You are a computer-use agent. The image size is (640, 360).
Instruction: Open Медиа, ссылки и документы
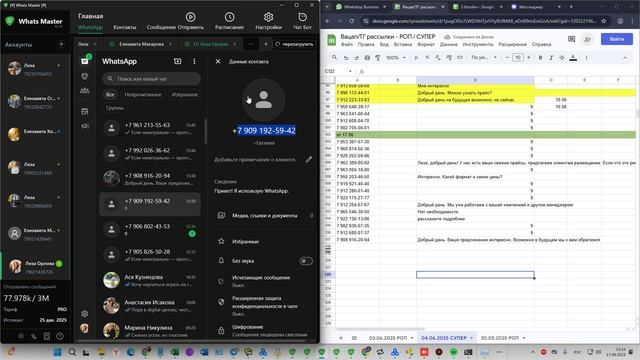coord(264,216)
